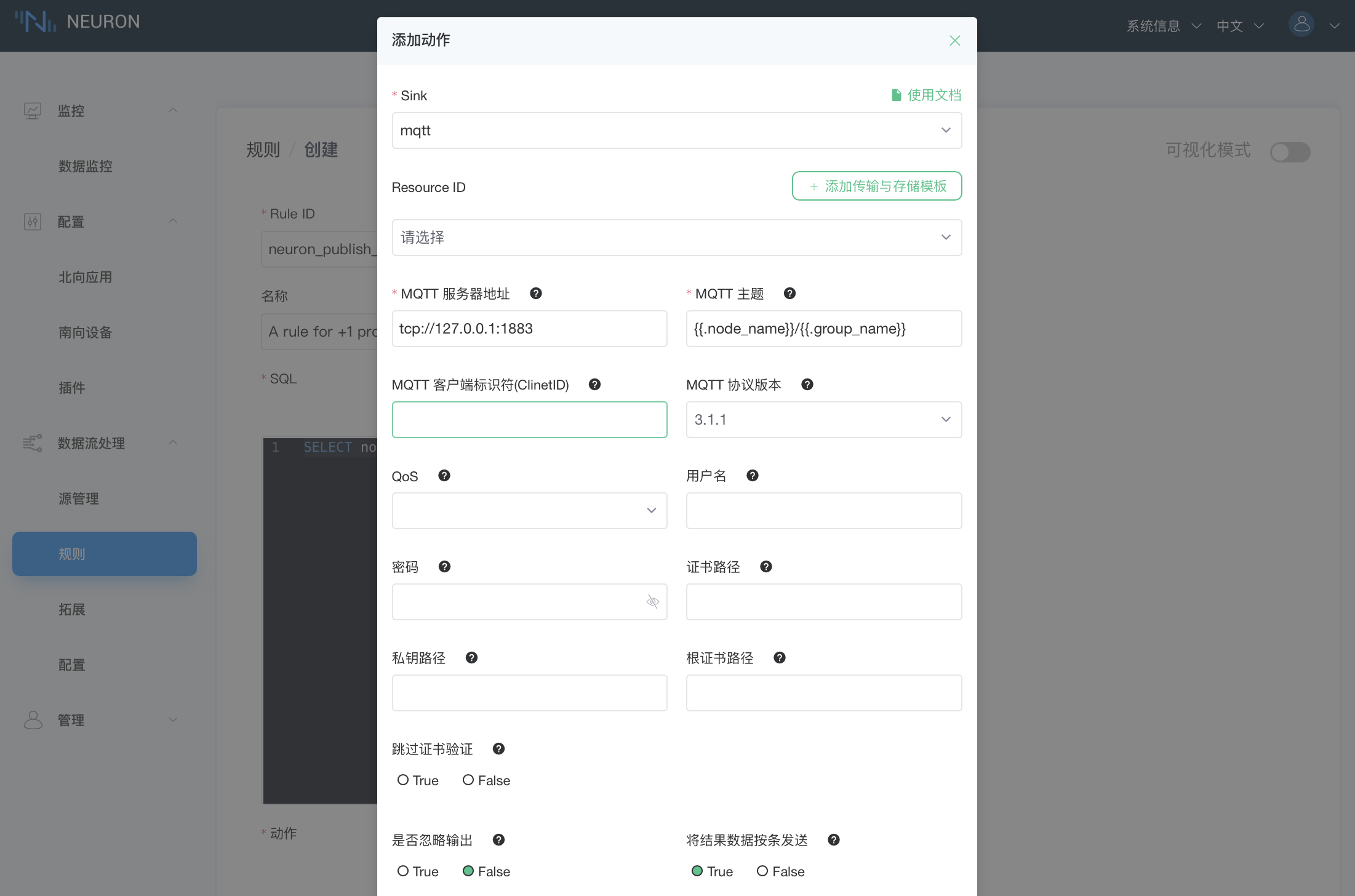
Task: Click the 用户名 input field
Action: coord(823,511)
